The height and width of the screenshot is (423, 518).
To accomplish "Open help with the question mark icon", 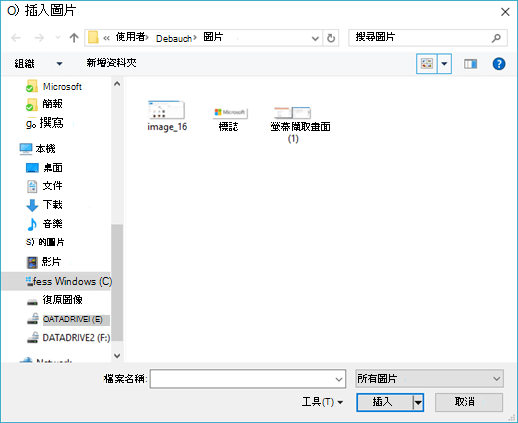I will click(499, 64).
